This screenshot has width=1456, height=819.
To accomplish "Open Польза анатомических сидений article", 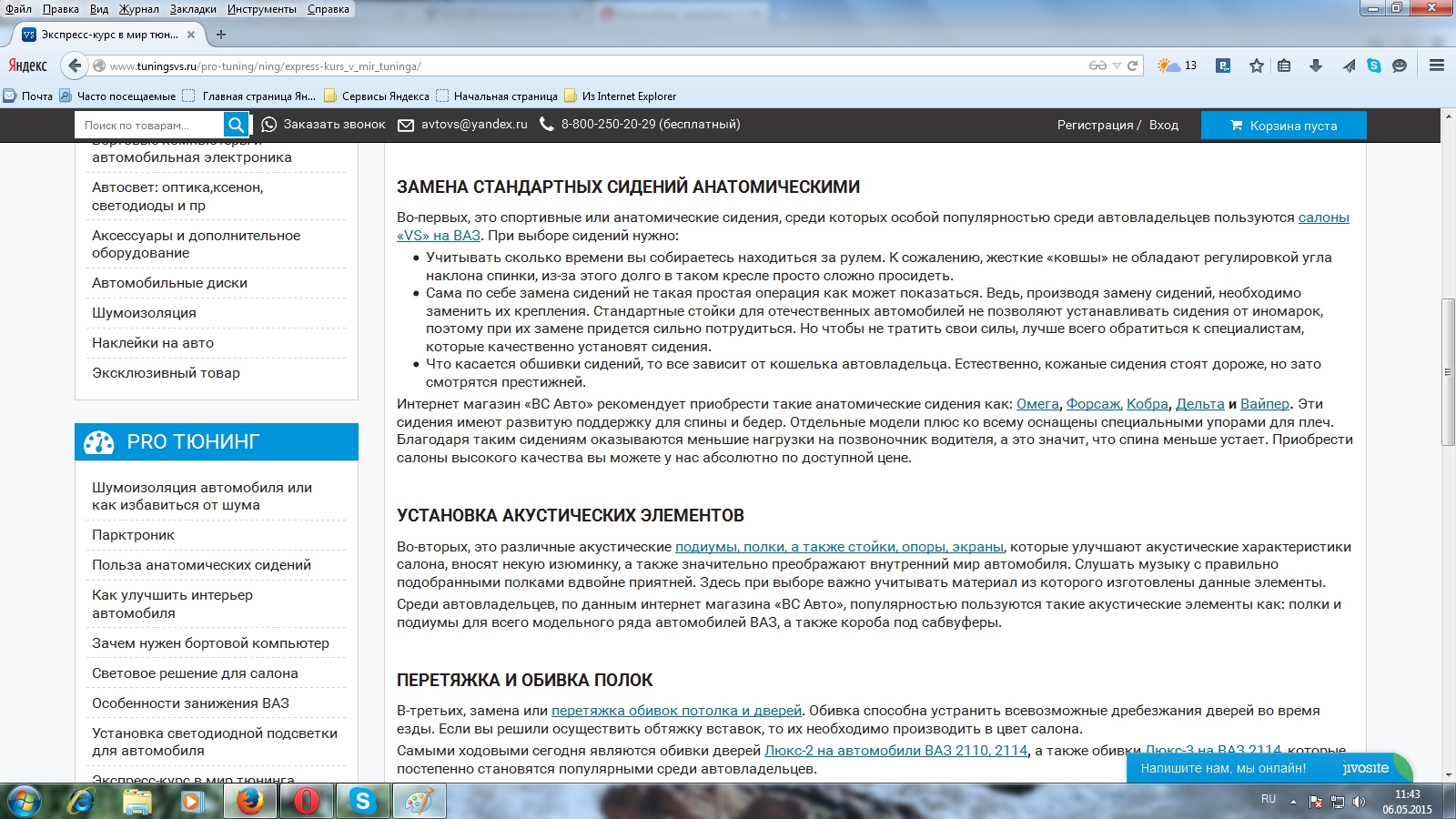I will (x=201, y=565).
